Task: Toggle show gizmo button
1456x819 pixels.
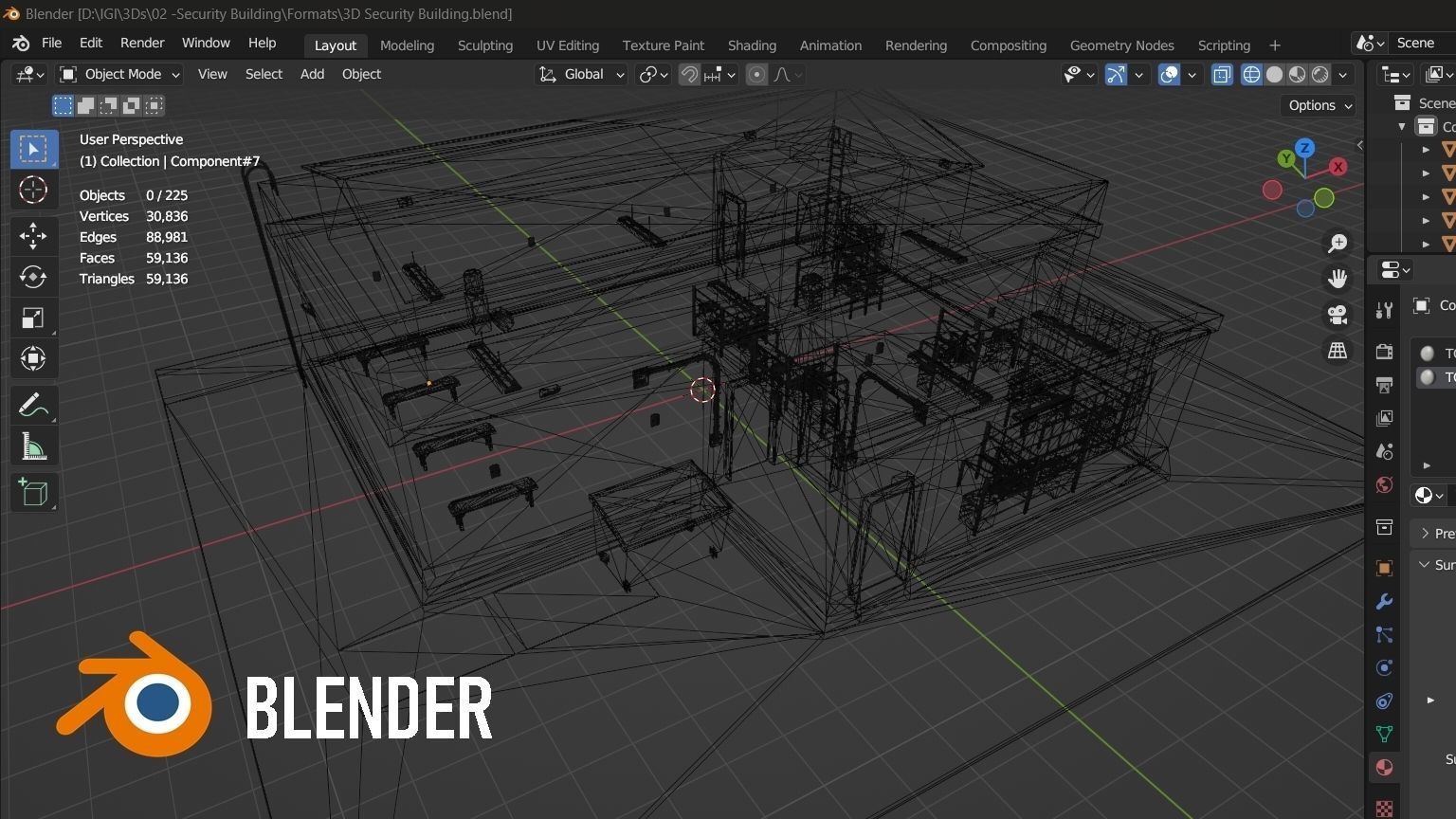Action: pos(1116,74)
